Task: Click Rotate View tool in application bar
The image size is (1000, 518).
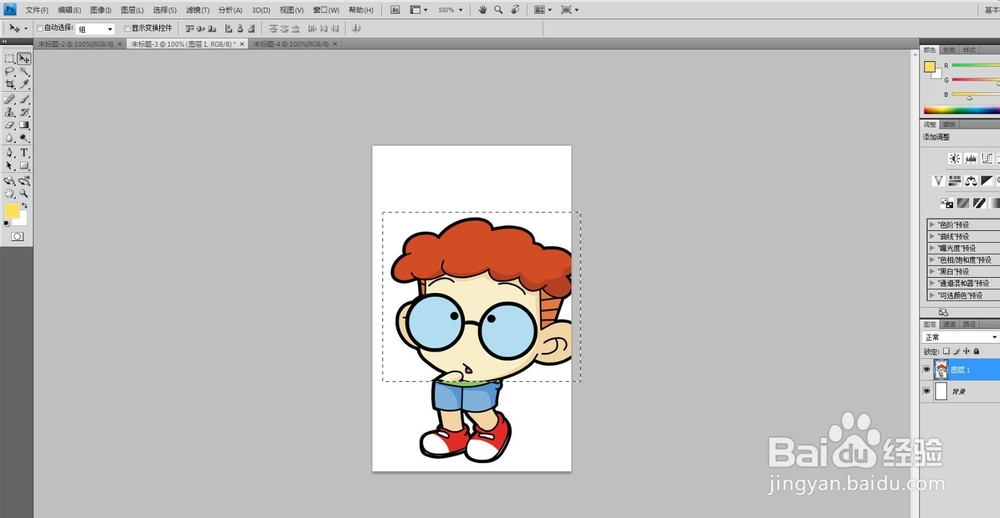Action: point(515,10)
